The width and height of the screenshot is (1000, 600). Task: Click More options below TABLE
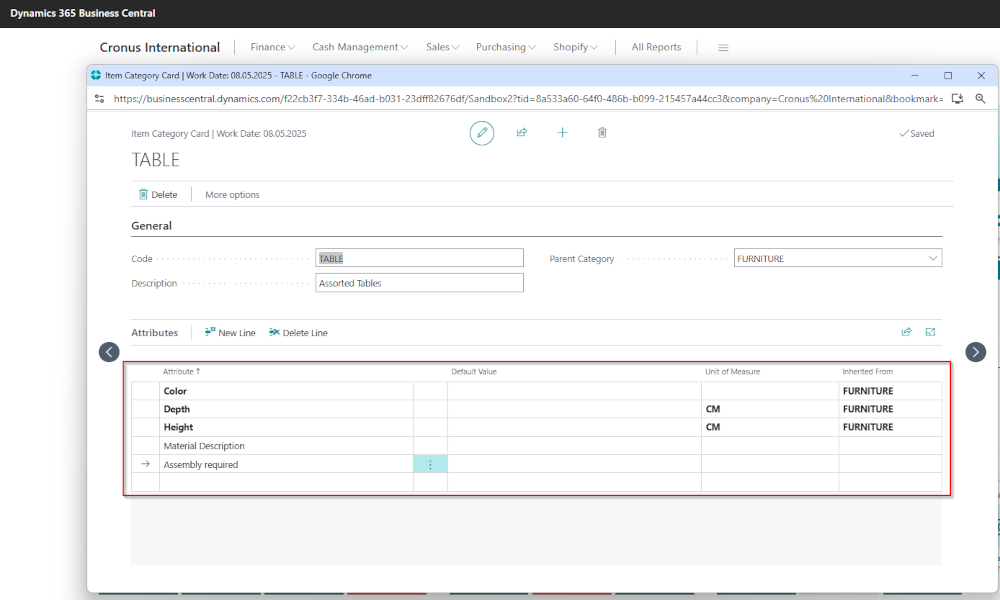[231, 194]
